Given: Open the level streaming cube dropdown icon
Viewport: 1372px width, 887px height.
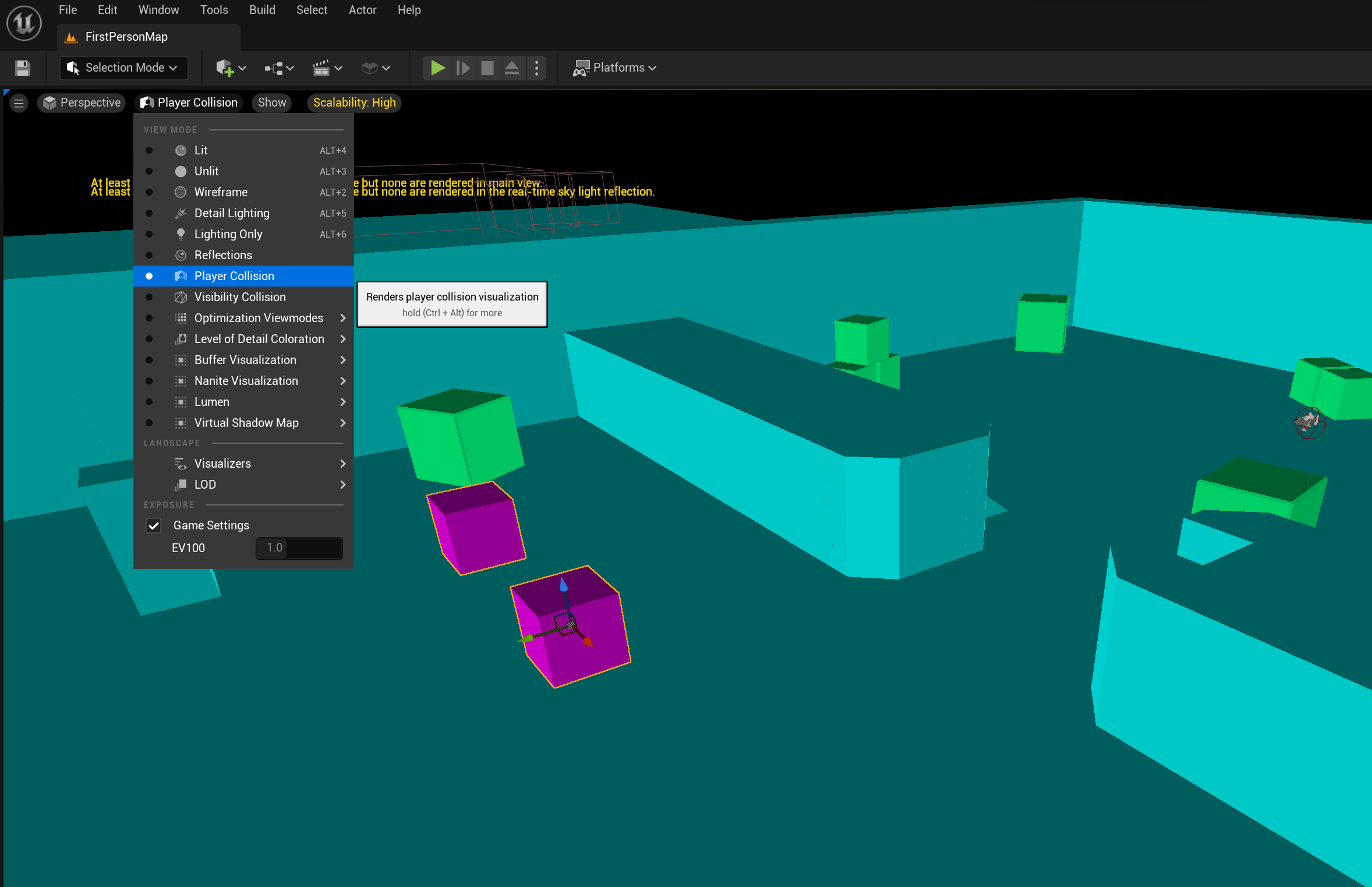Looking at the screenshot, I should (375, 68).
